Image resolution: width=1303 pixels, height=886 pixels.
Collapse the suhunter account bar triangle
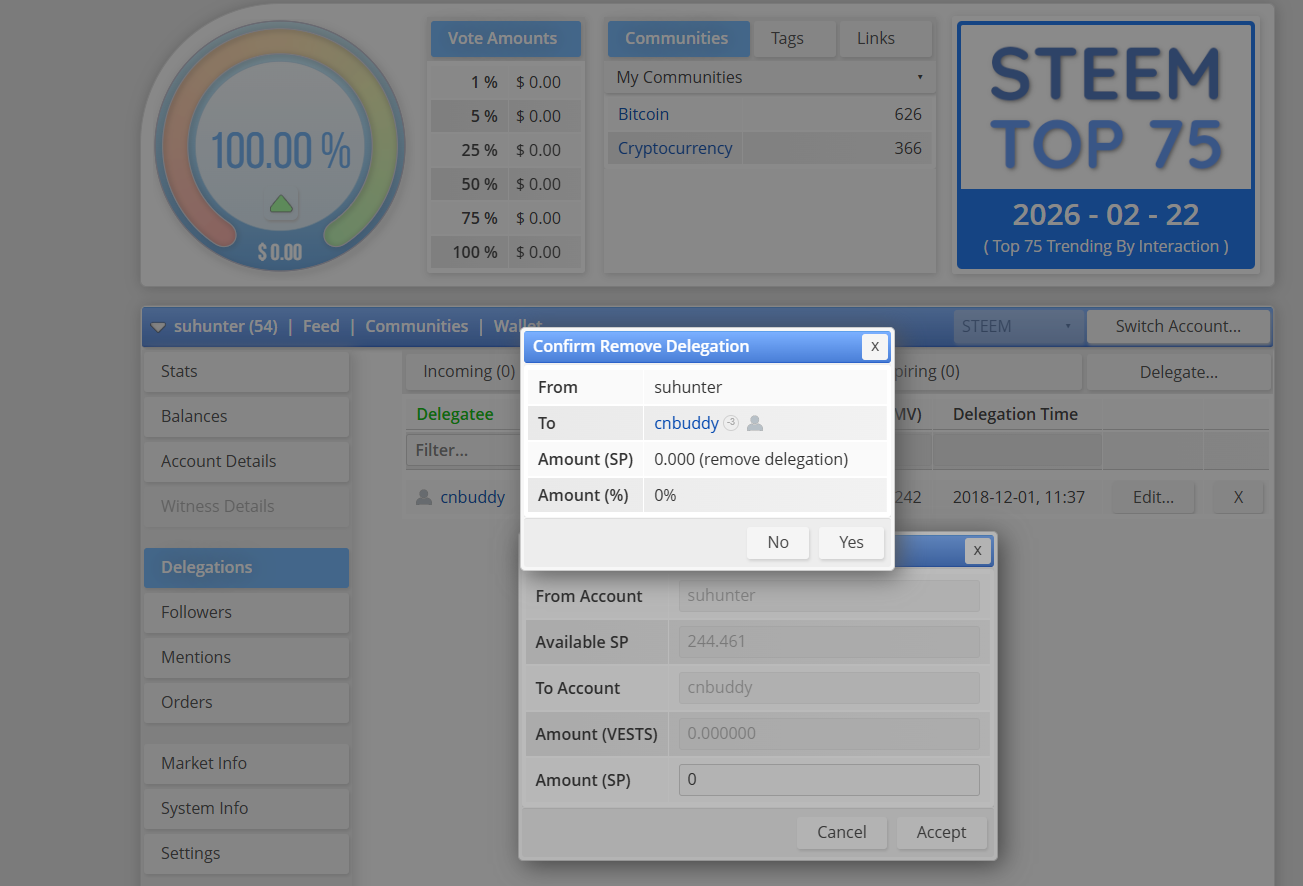(x=158, y=327)
